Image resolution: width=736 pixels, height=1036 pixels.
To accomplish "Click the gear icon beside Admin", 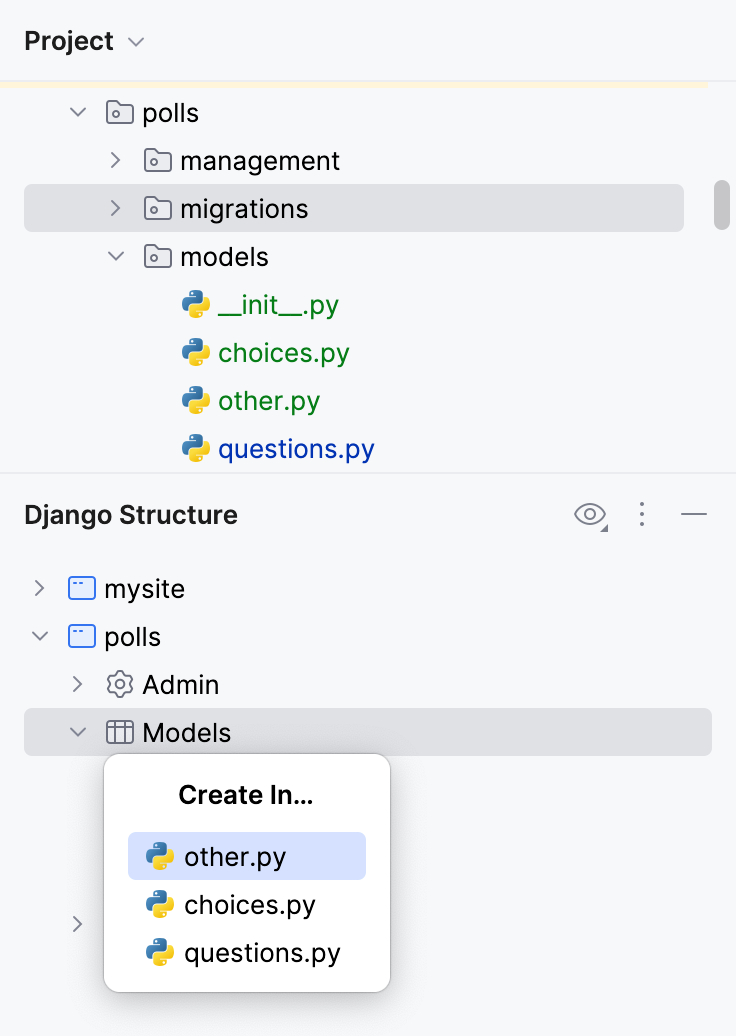I will click(119, 685).
